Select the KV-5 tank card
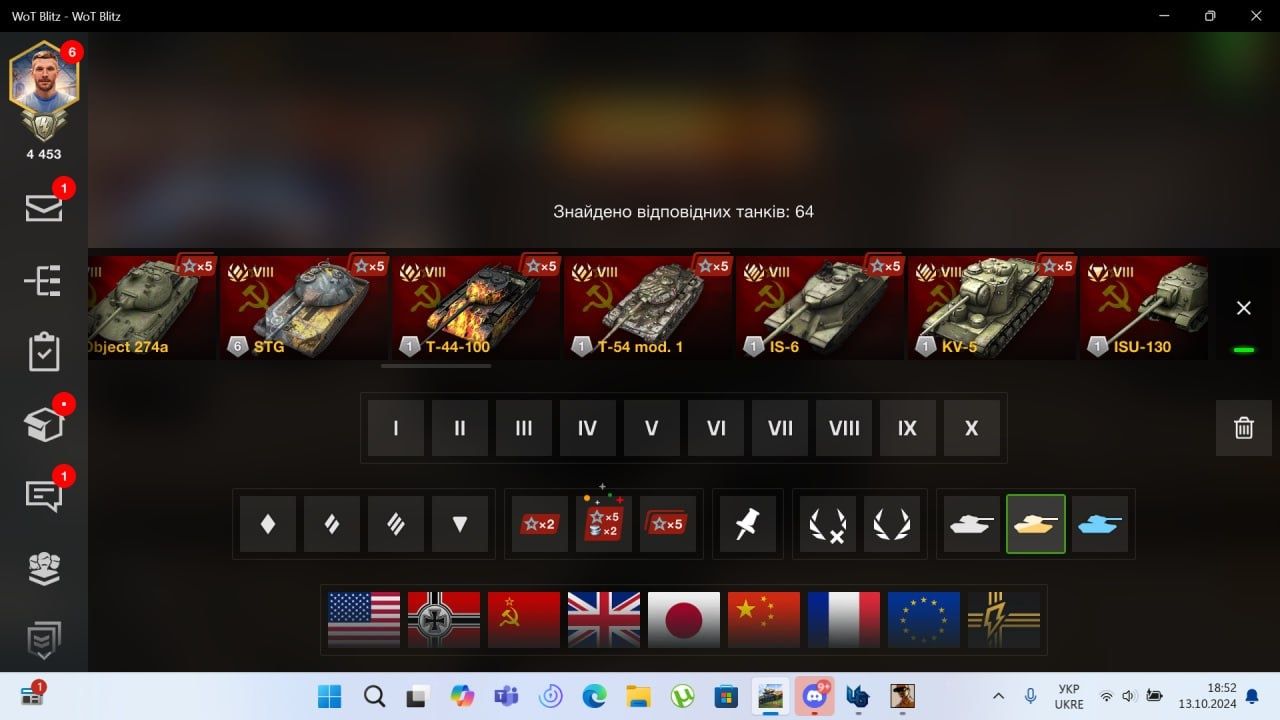This screenshot has width=1280, height=720. (x=992, y=308)
